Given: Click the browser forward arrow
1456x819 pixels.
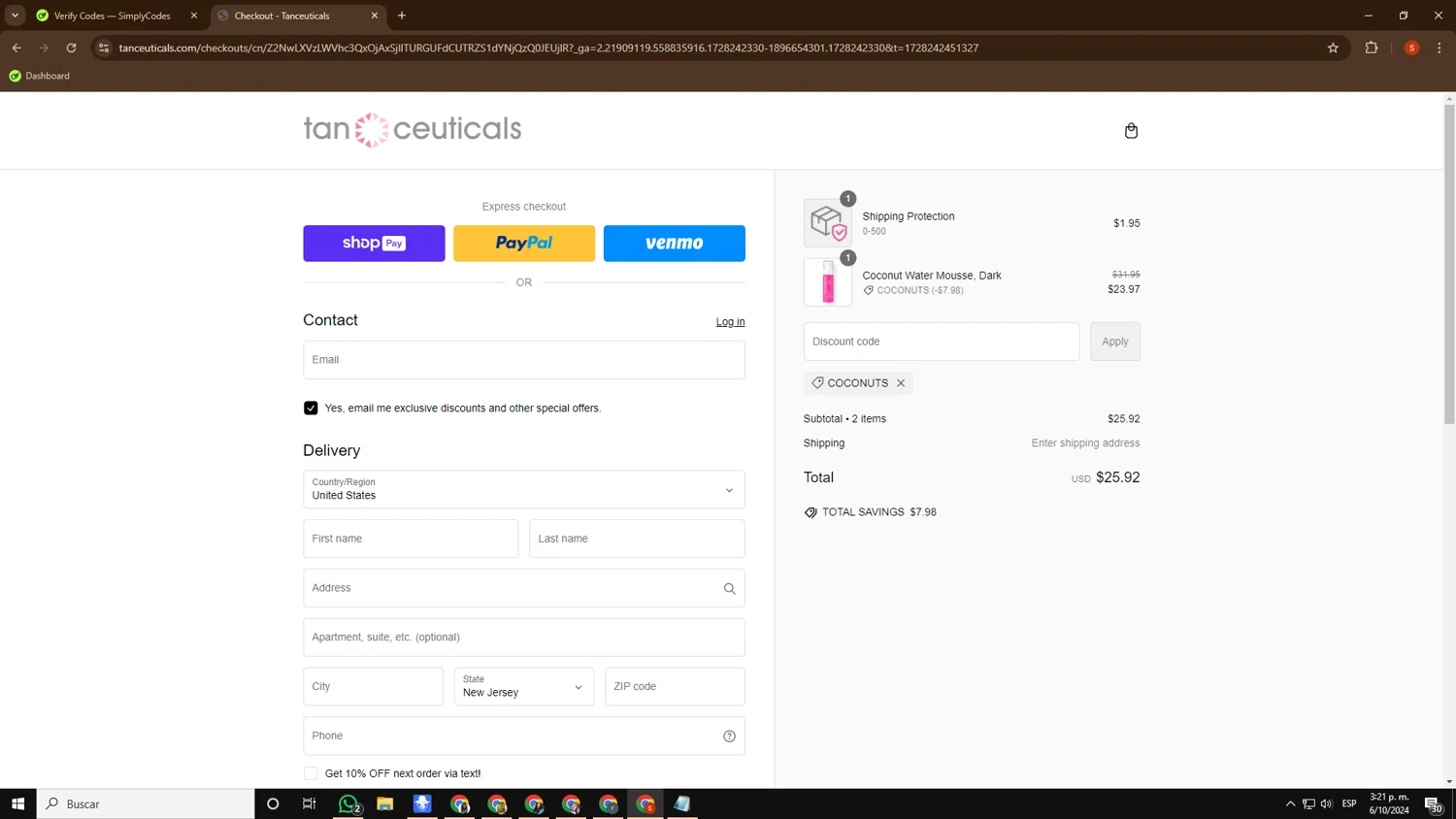Looking at the screenshot, I should point(44,48).
